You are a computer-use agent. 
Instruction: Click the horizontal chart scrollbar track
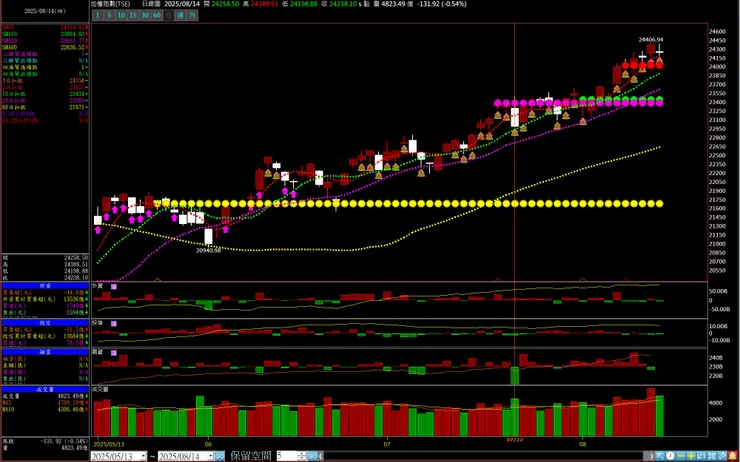point(486,456)
